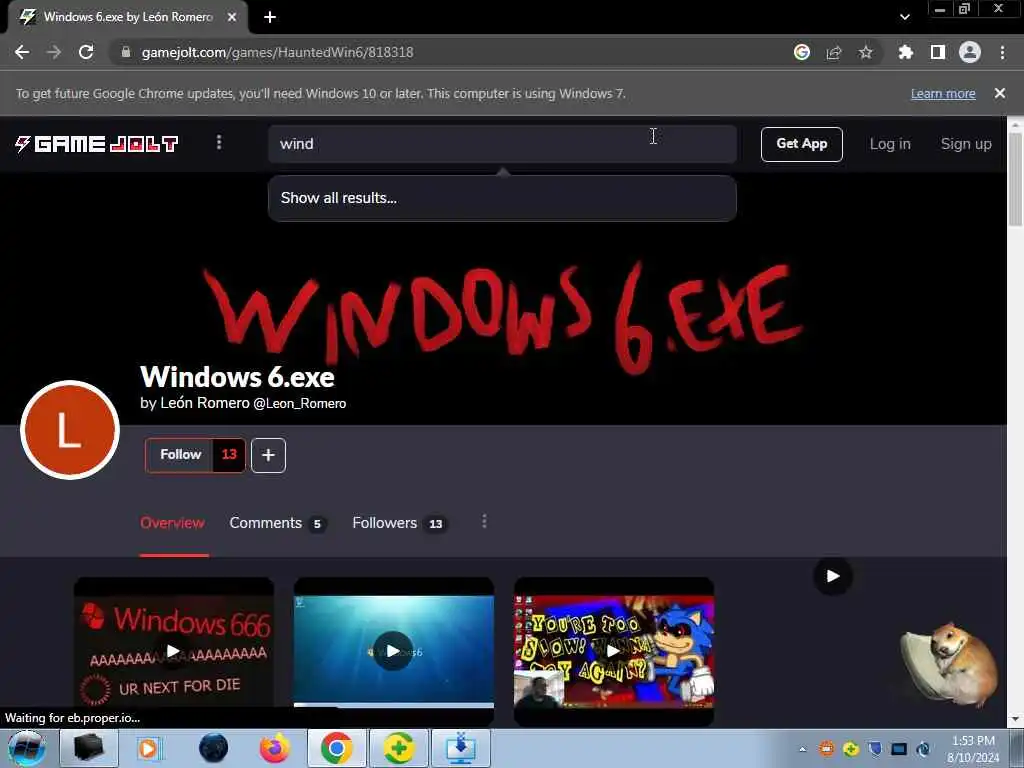Image resolution: width=1024 pixels, height=768 pixels.
Task: Expand the tab search chevron
Action: point(904,17)
